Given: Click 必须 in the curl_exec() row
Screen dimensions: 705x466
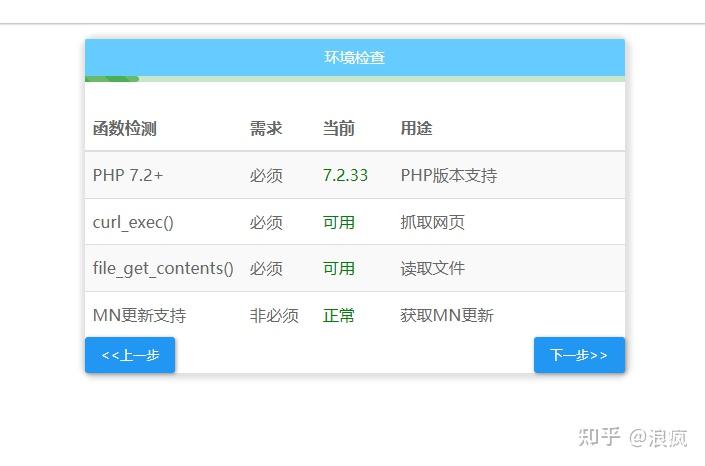Looking at the screenshot, I should click(x=266, y=223).
